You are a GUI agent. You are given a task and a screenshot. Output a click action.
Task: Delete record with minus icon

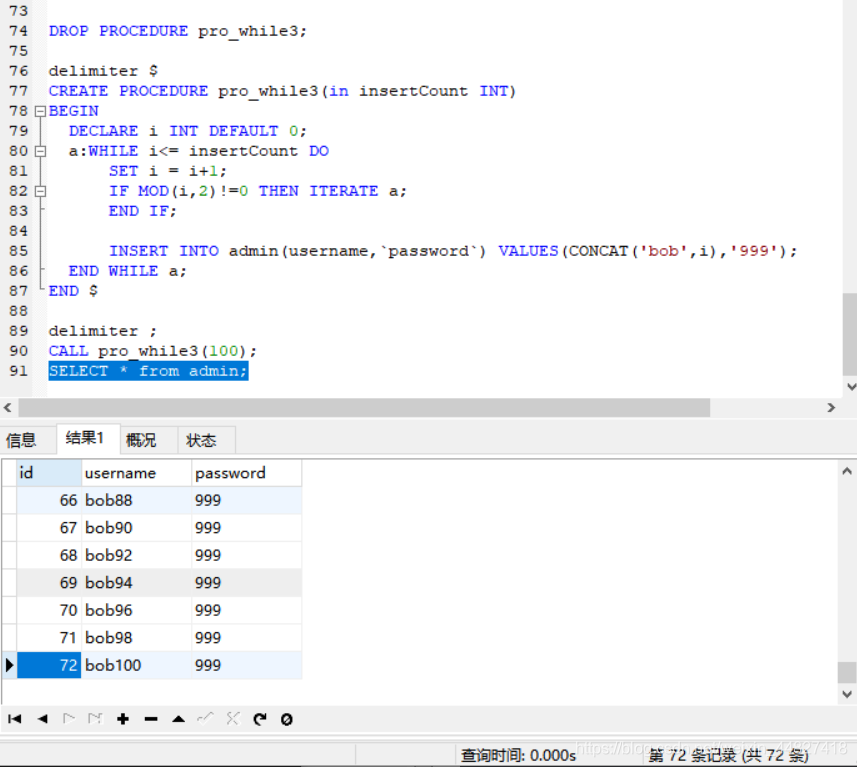tap(151, 719)
